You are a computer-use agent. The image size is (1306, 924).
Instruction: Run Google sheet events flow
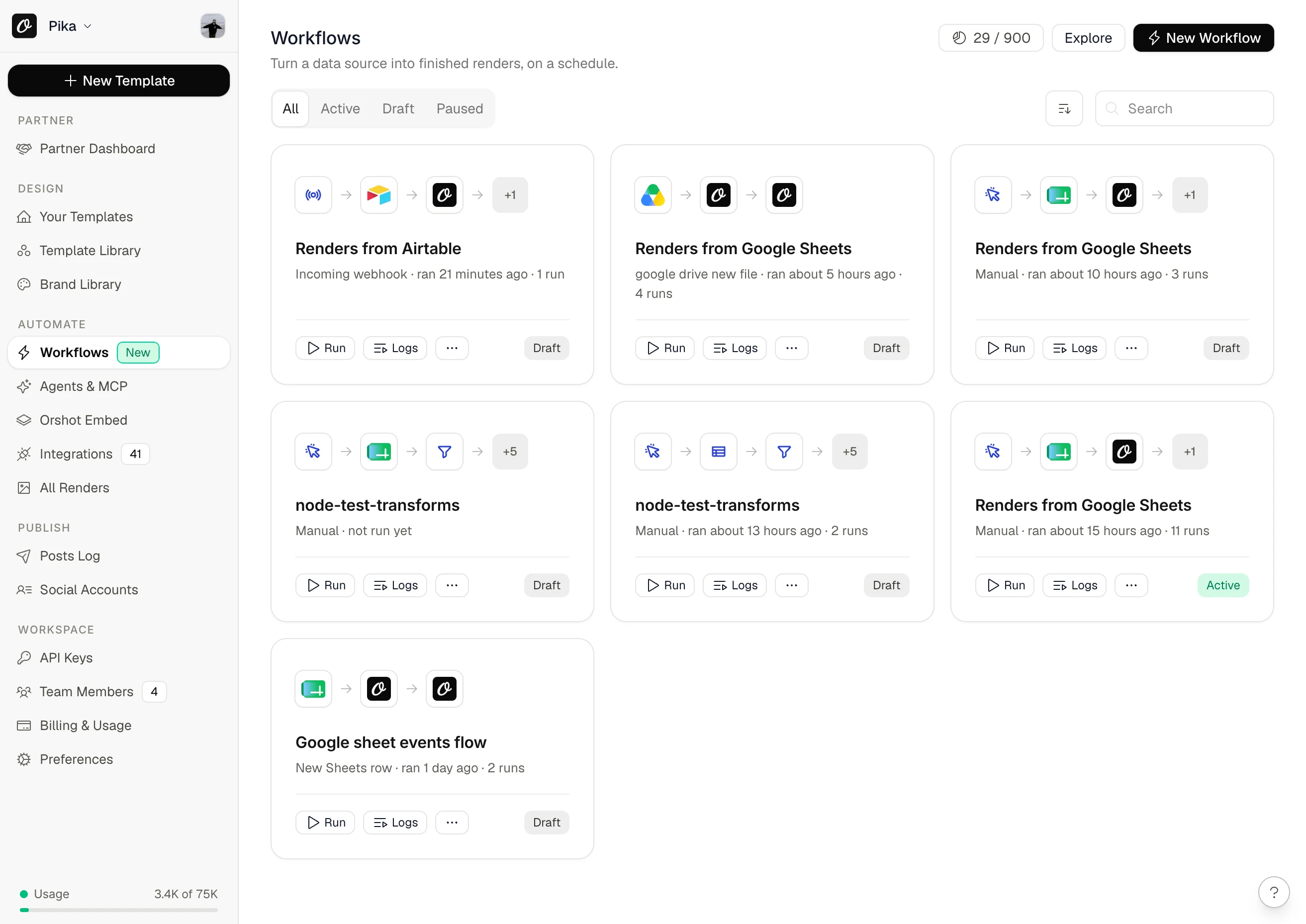coord(325,822)
